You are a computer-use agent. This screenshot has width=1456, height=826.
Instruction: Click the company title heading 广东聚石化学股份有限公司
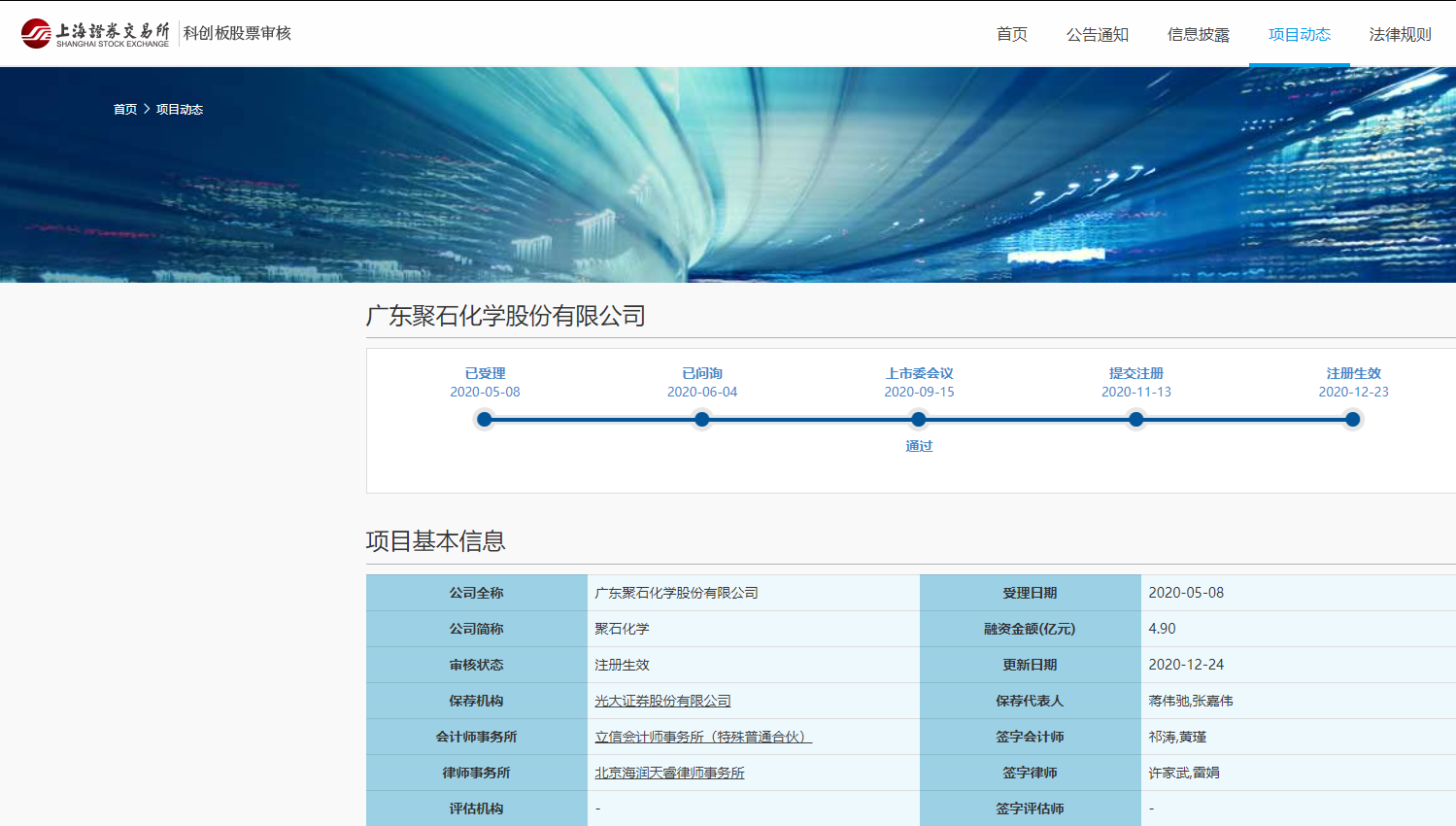[x=506, y=316]
